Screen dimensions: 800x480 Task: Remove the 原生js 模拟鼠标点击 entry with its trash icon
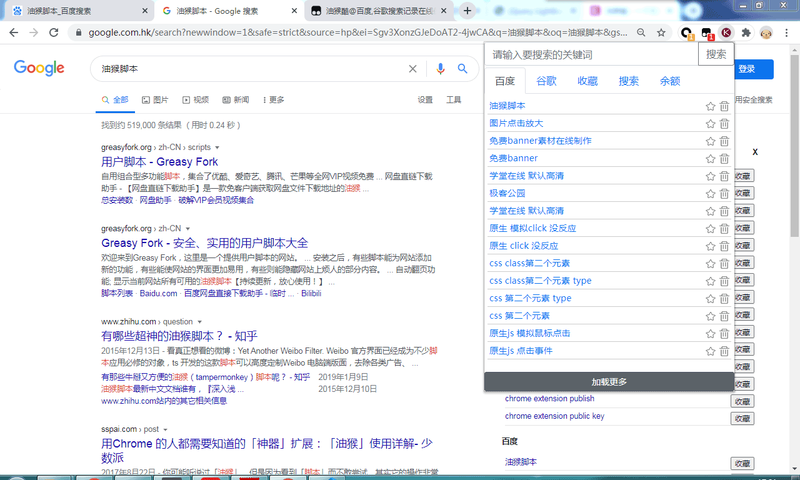click(724, 334)
